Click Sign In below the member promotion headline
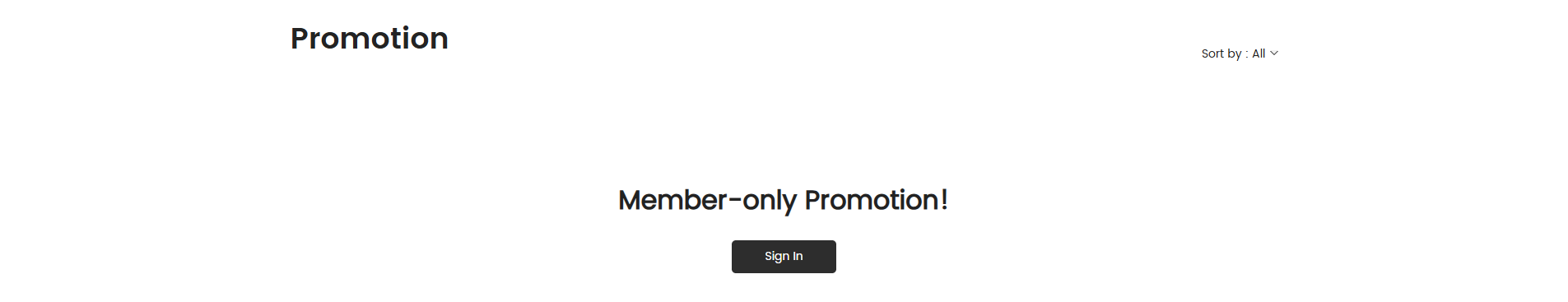This screenshot has height=302, width=1568. (784, 257)
